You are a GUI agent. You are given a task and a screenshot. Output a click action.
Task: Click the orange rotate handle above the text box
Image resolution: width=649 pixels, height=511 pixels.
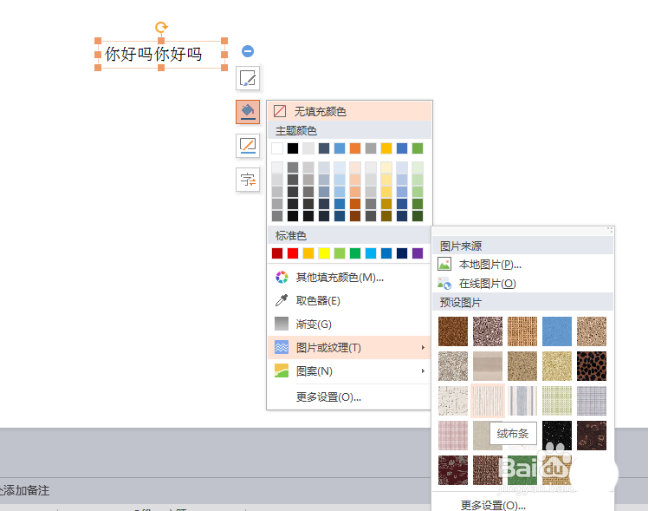(x=162, y=27)
